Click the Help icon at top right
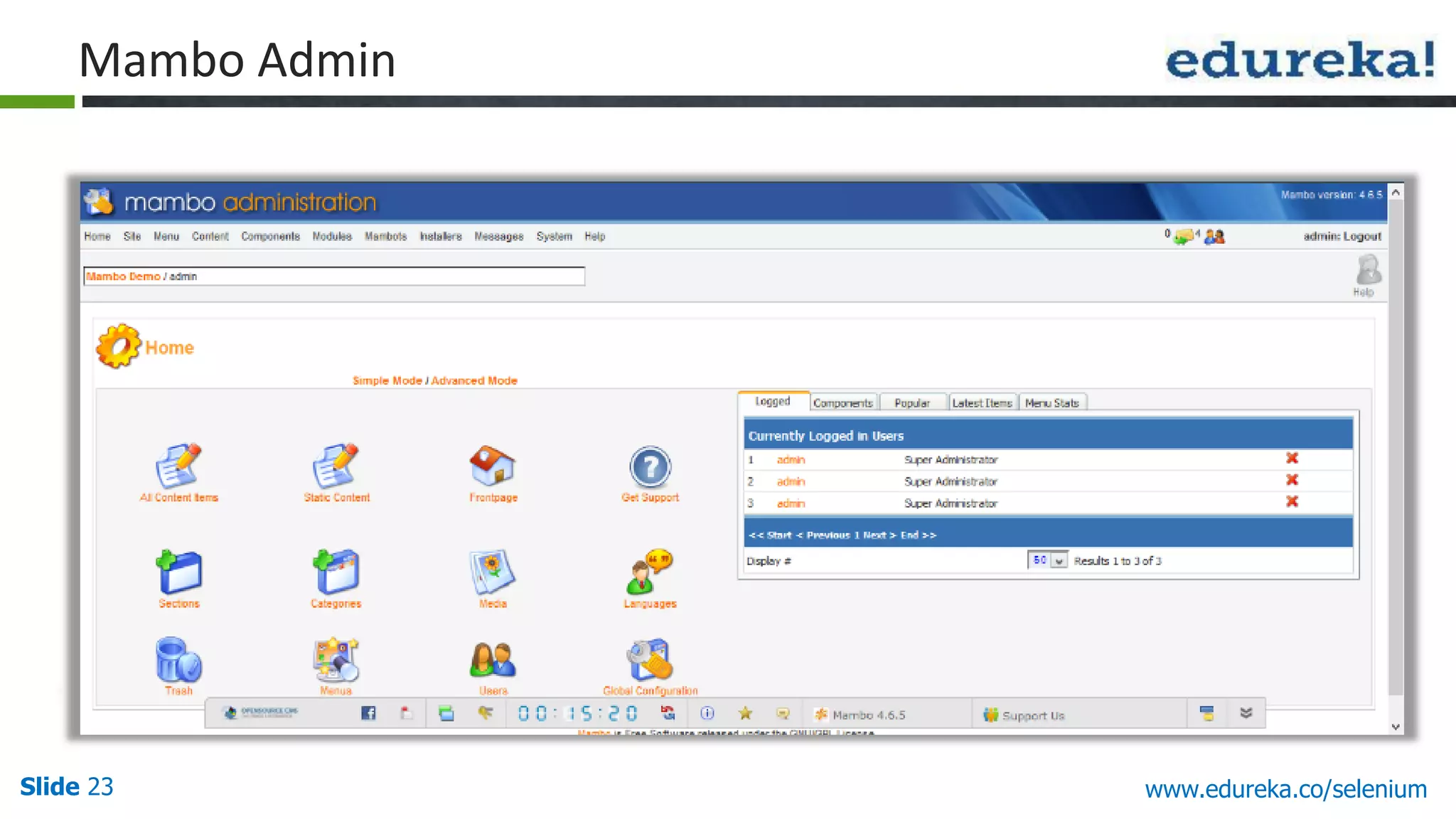This screenshot has height=819, width=1456. pyautogui.click(x=1367, y=273)
